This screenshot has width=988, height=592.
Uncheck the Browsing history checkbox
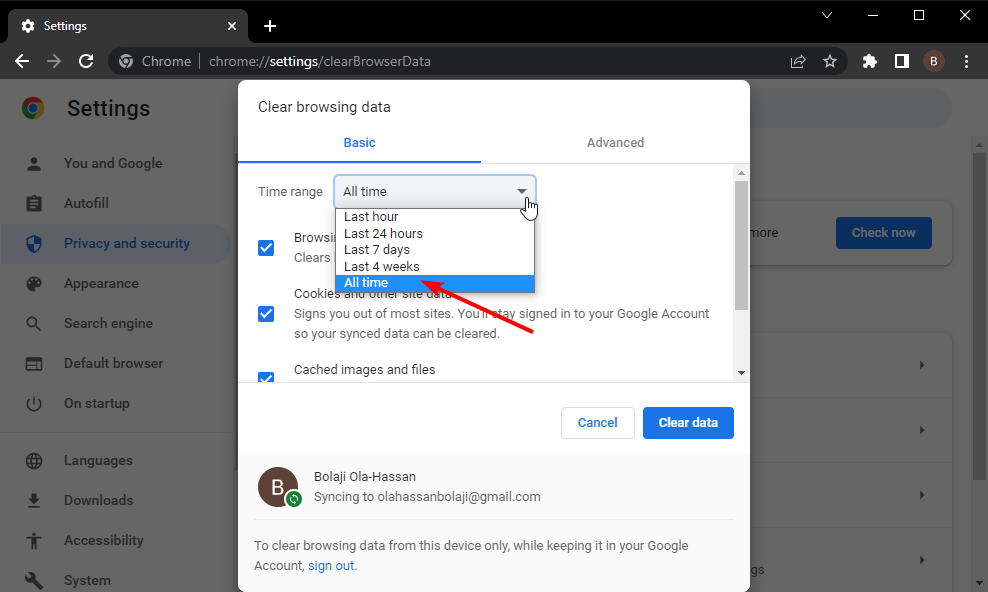tap(266, 248)
